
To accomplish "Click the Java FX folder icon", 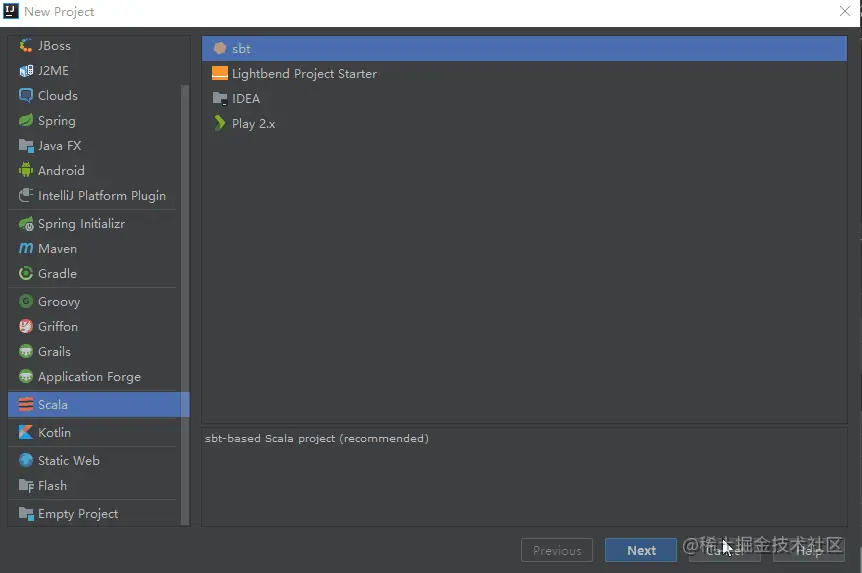I will (x=26, y=145).
